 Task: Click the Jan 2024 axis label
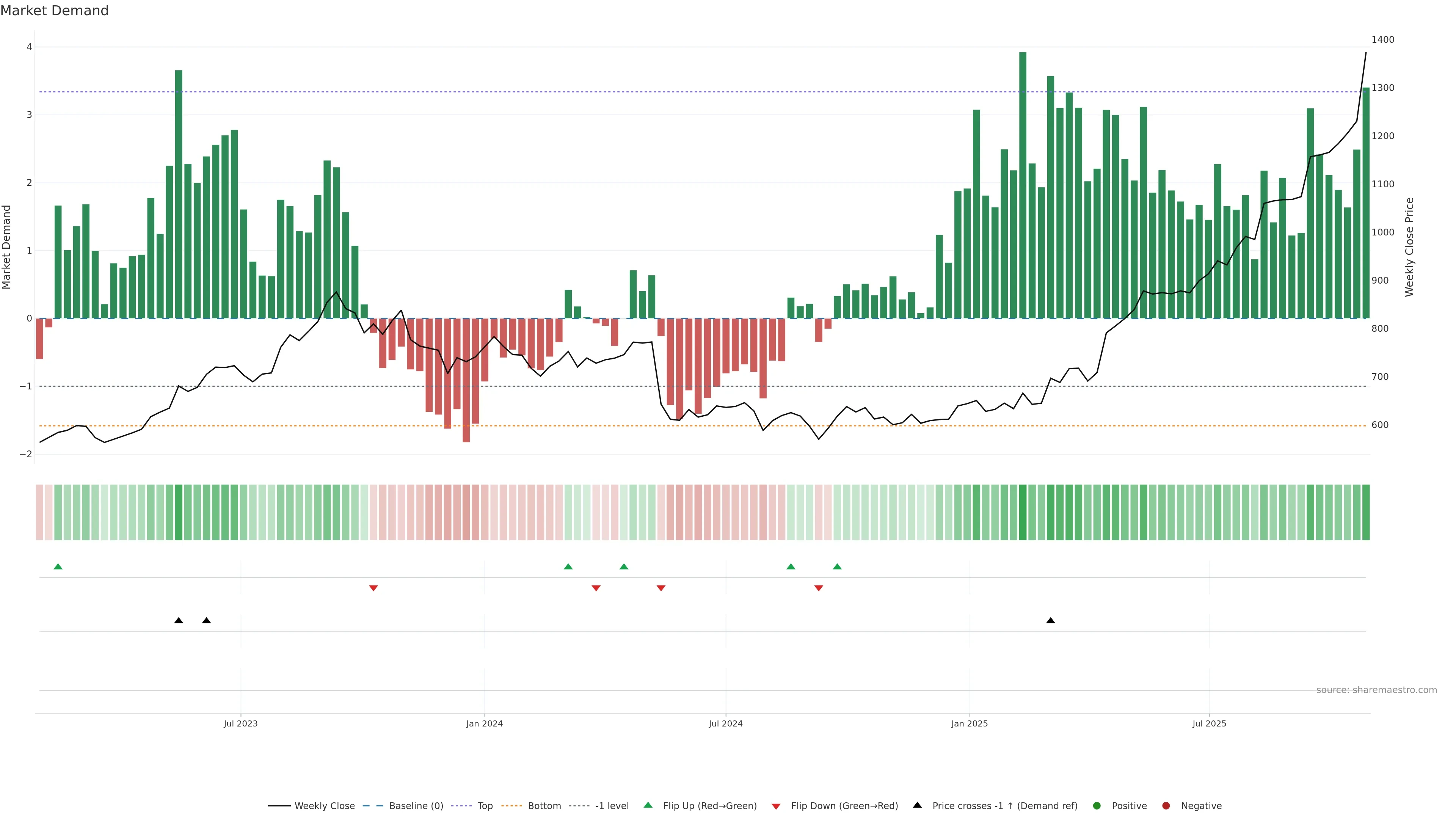[x=485, y=723]
